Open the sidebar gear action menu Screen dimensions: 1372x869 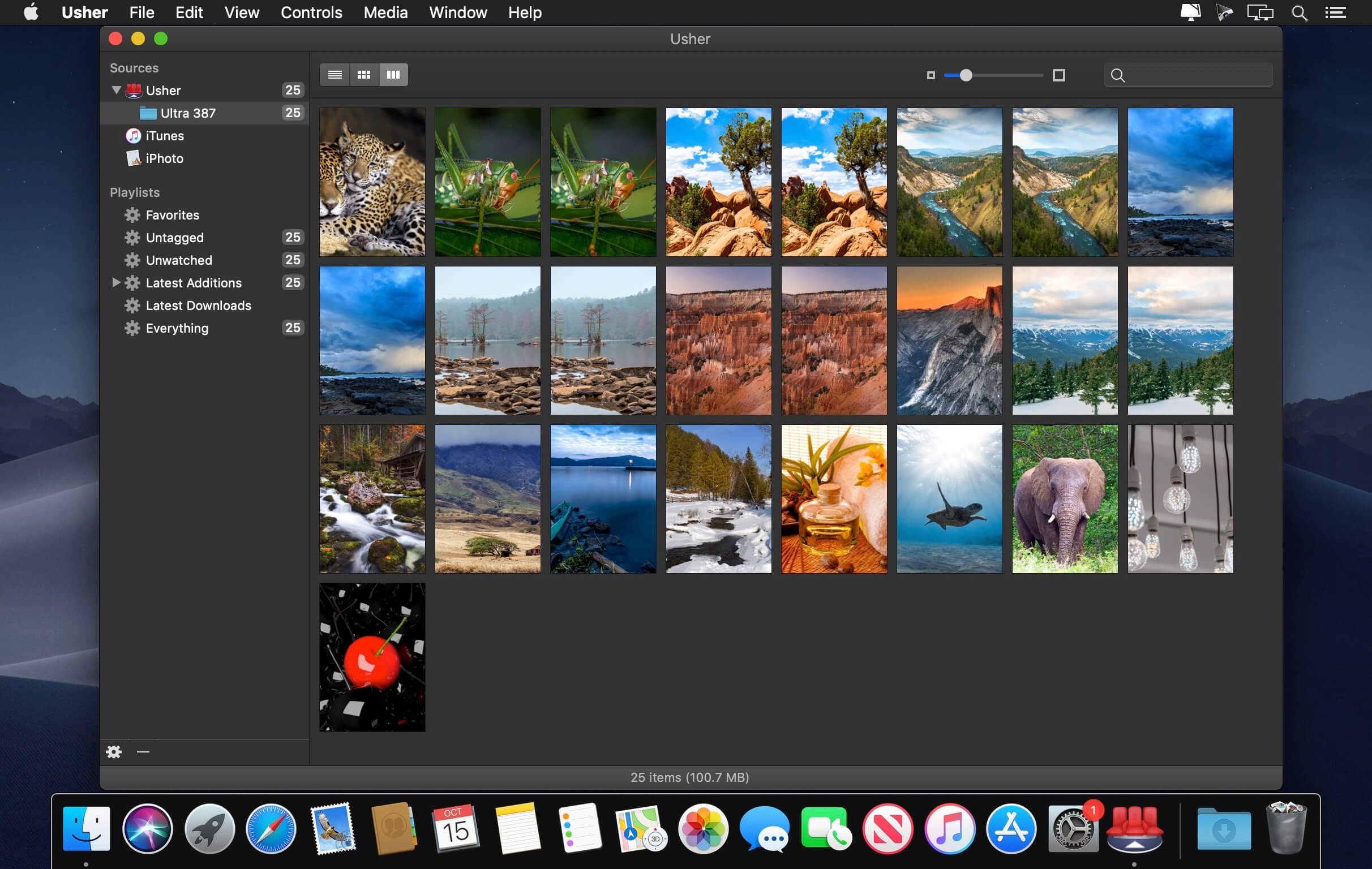click(114, 752)
